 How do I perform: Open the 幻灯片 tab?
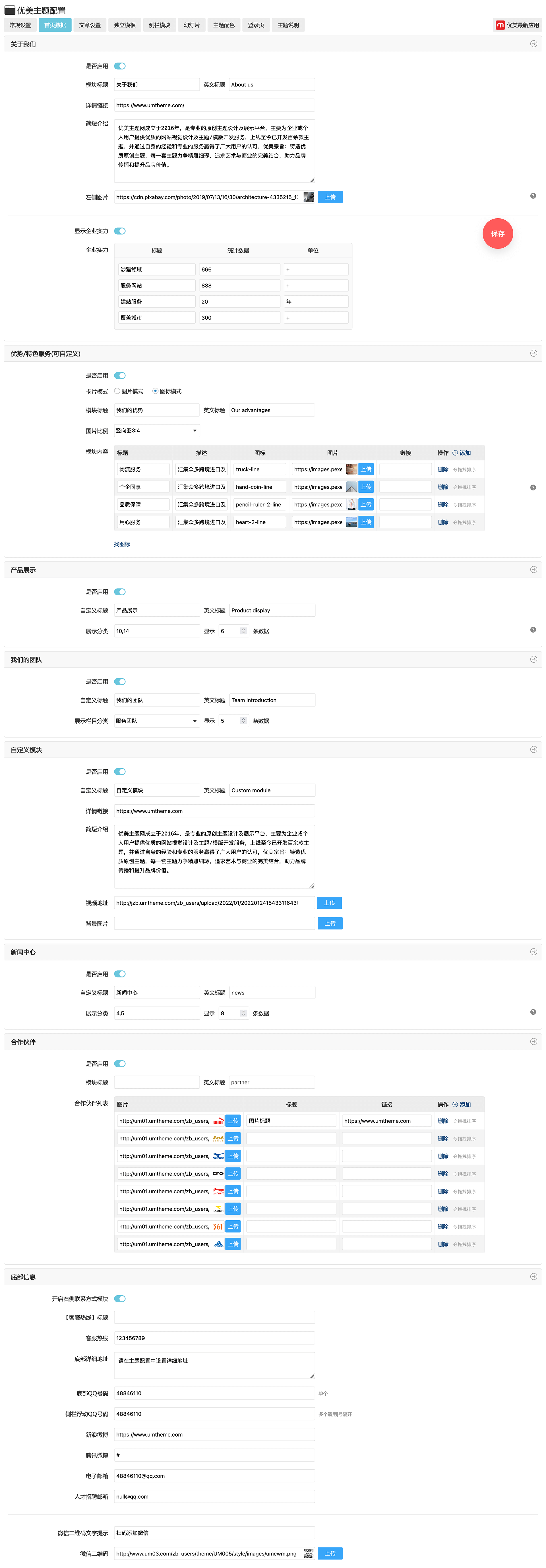[x=192, y=25]
